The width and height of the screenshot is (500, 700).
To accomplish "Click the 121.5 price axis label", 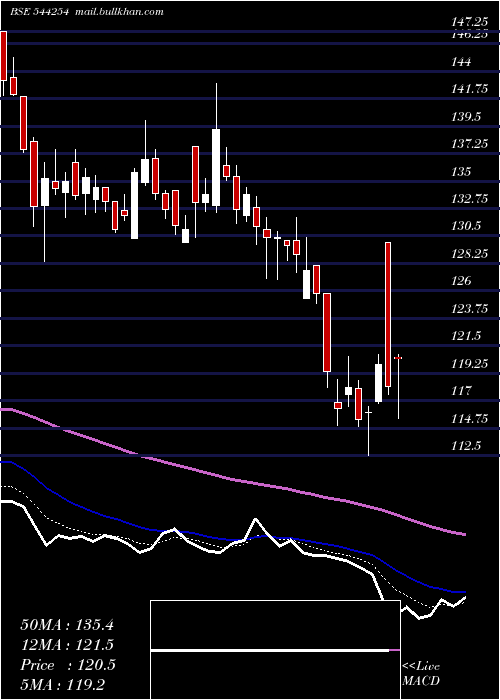I will click(x=466, y=336).
